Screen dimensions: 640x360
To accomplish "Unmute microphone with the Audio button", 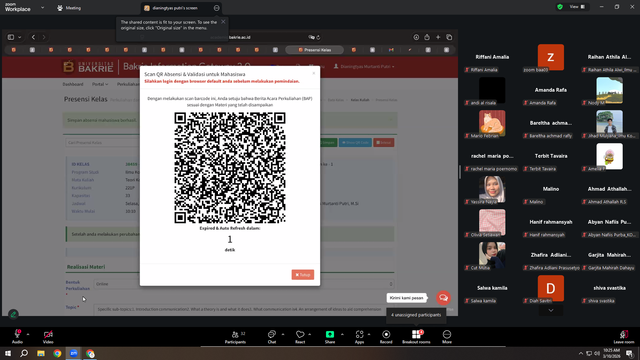I will (17, 337).
